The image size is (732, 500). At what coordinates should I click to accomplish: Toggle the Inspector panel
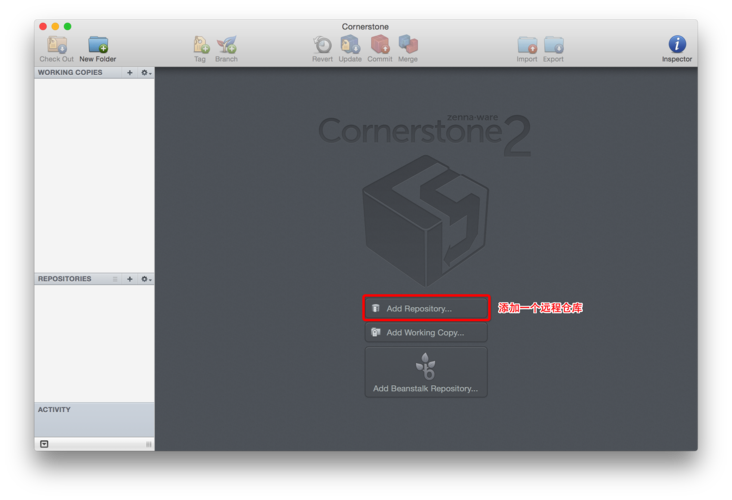[x=677, y=45]
